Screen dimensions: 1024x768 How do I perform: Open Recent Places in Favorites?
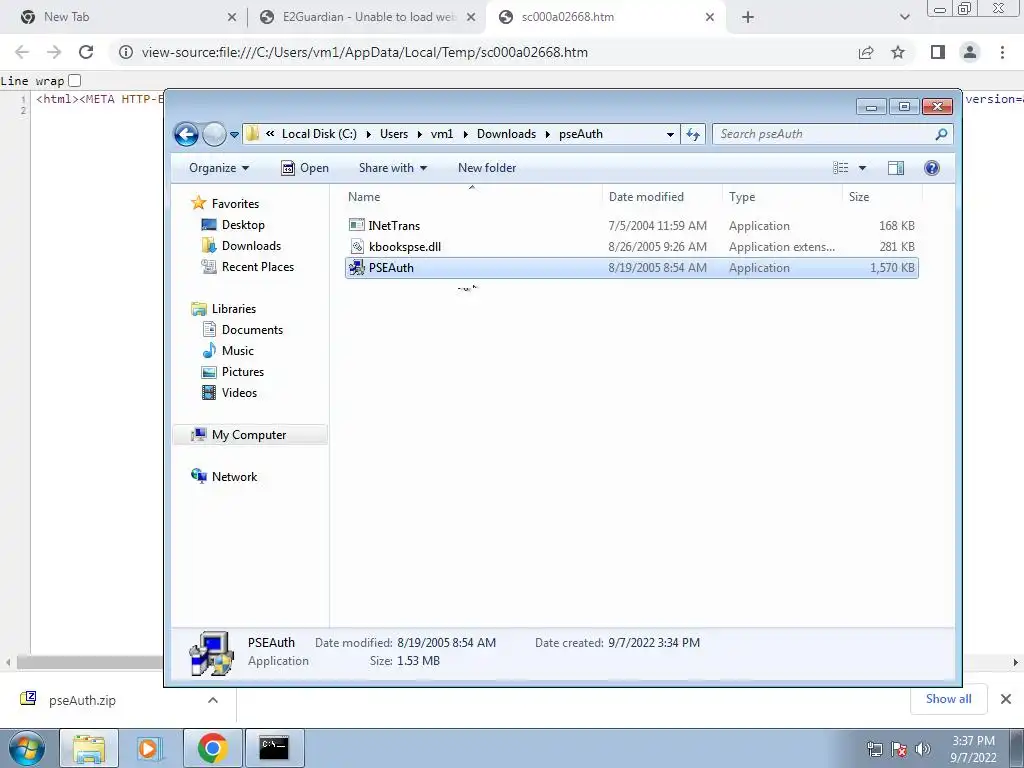click(x=248, y=266)
